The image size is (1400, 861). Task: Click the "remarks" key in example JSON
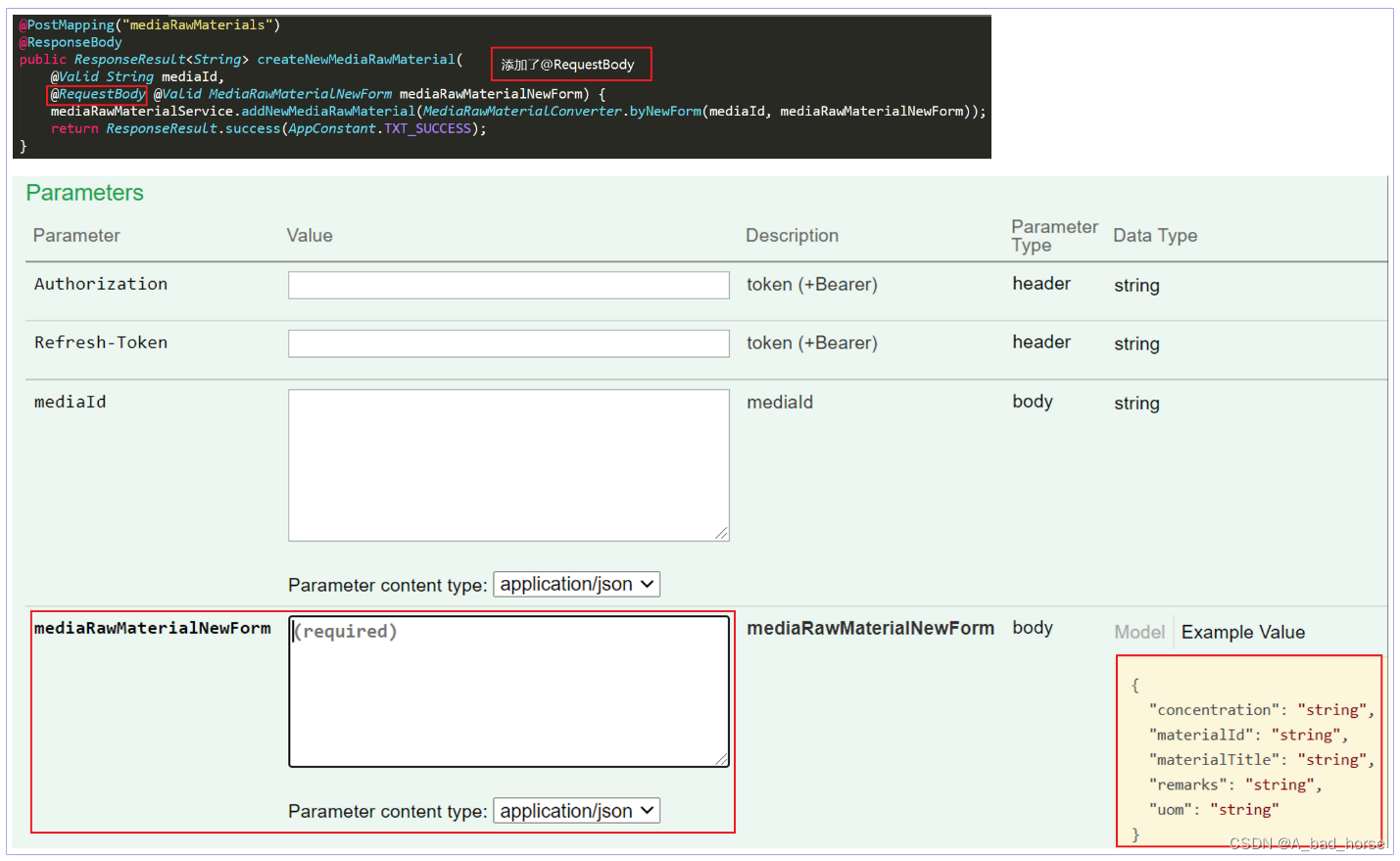[1188, 786]
